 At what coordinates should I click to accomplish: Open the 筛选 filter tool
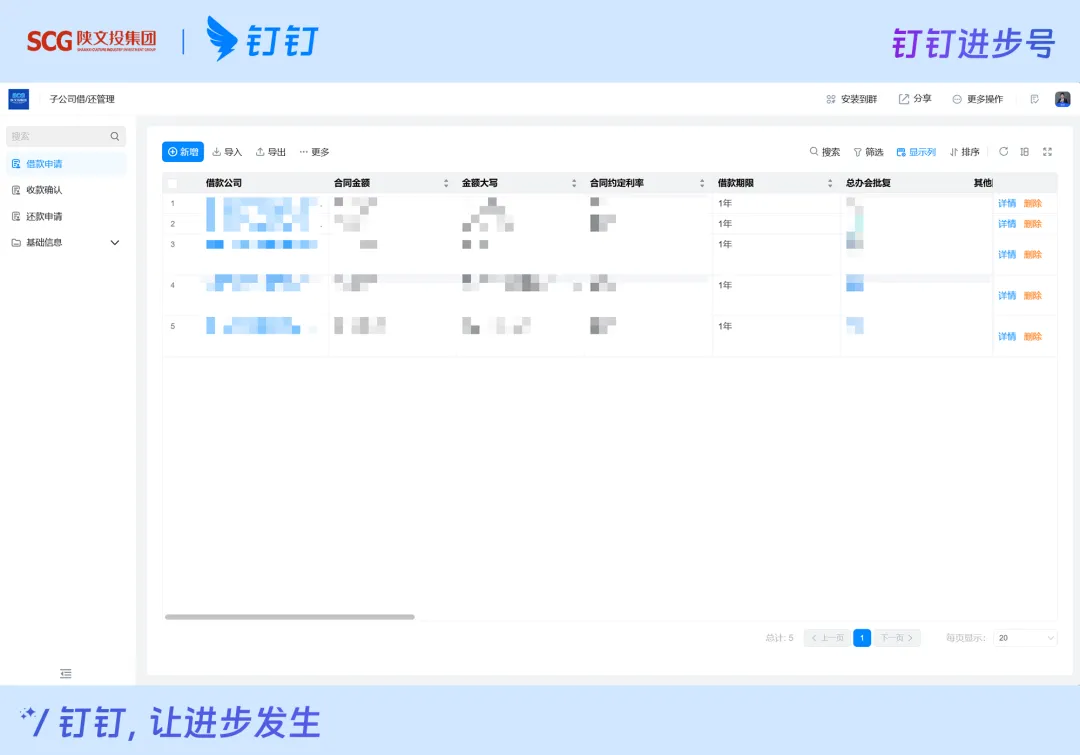coord(869,152)
